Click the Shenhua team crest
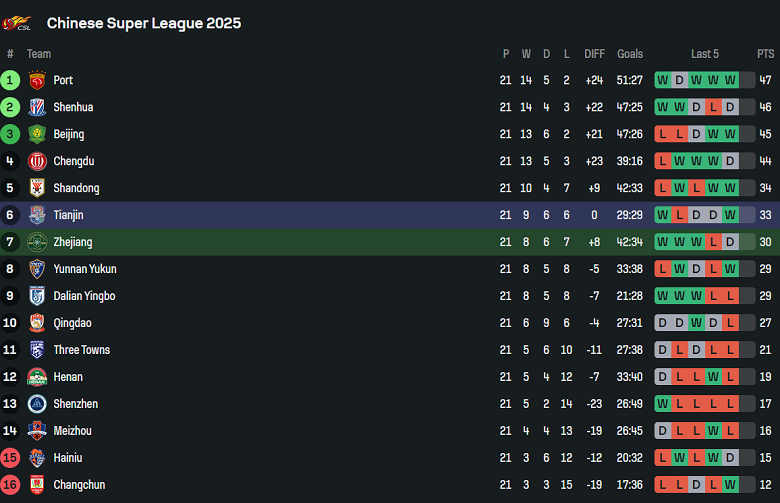The width and height of the screenshot is (780, 503). [x=37, y=108]
